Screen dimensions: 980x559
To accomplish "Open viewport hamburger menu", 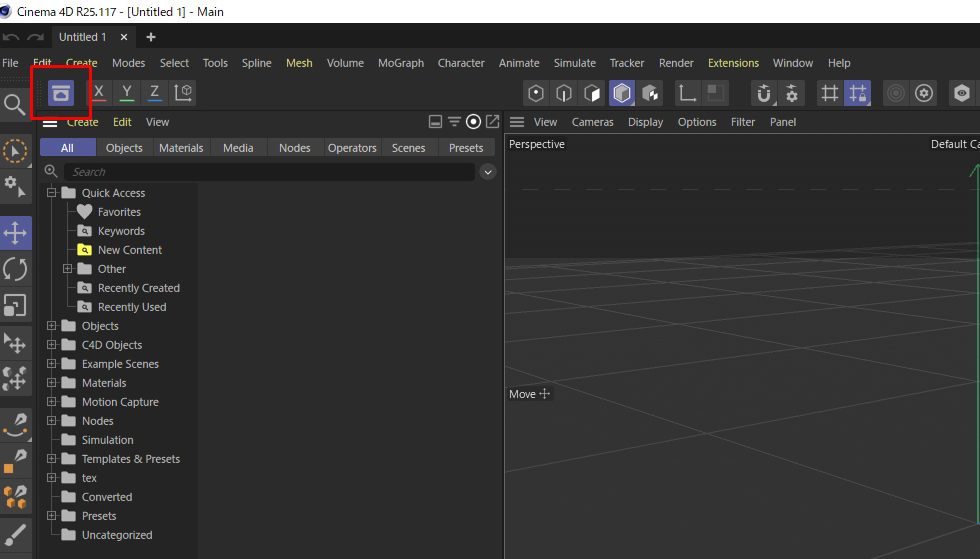I will pos(517,122).
